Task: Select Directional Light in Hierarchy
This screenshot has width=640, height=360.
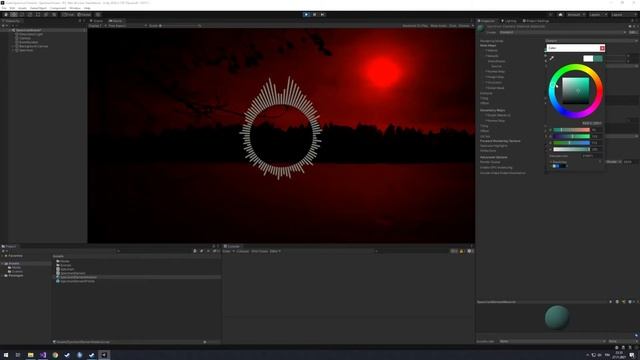Action: [31, 34]
